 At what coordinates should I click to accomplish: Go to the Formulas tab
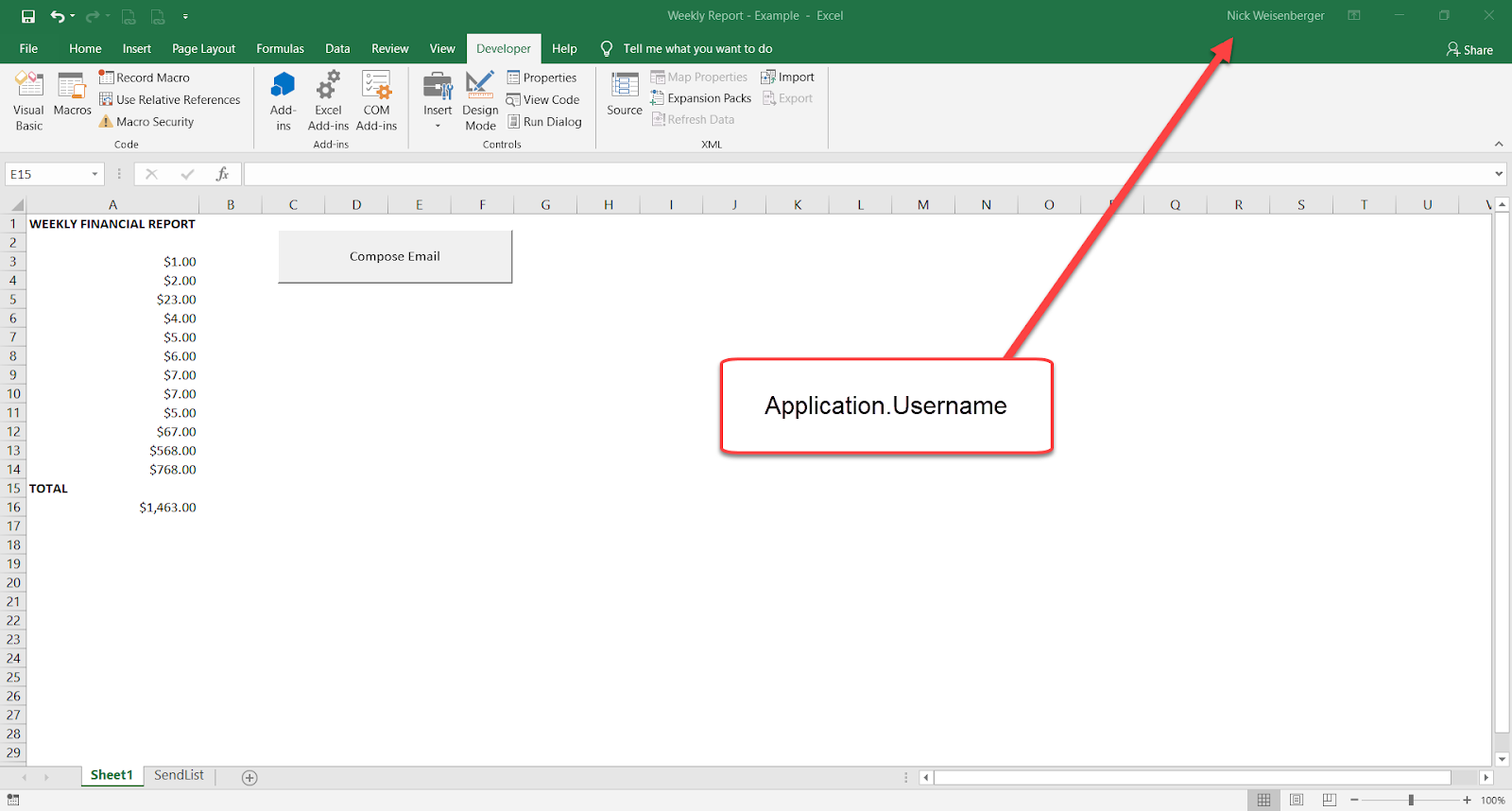280,49
